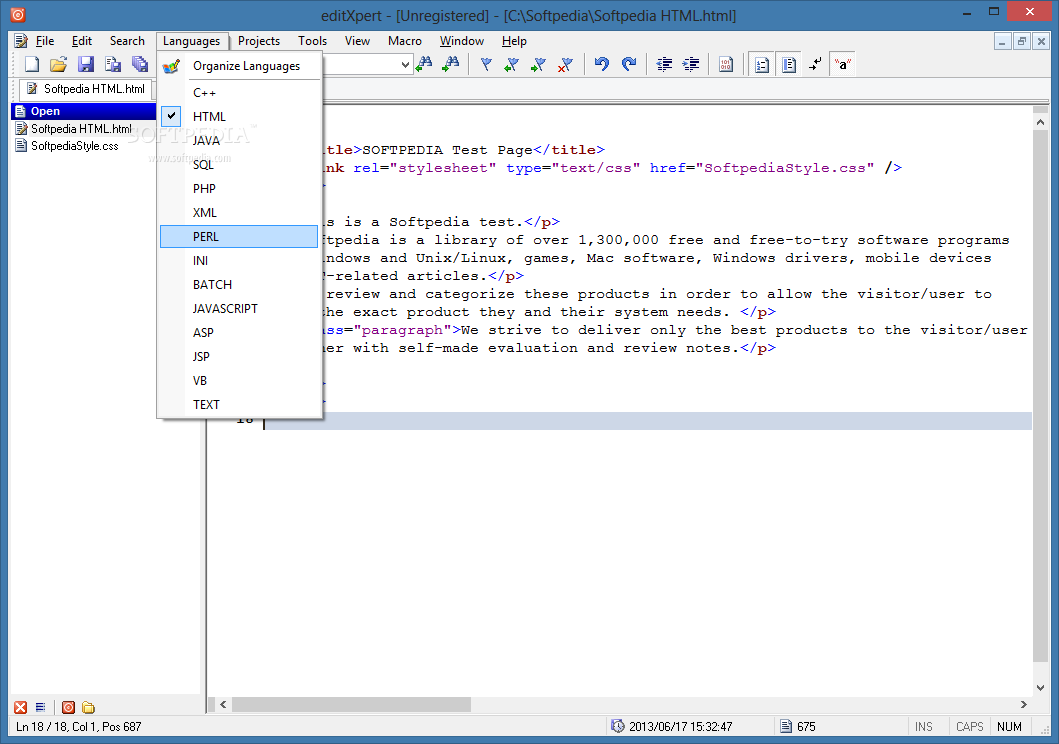Open the Window menu
This screenshot has height=744, width=1059.
tap(462, 41)
